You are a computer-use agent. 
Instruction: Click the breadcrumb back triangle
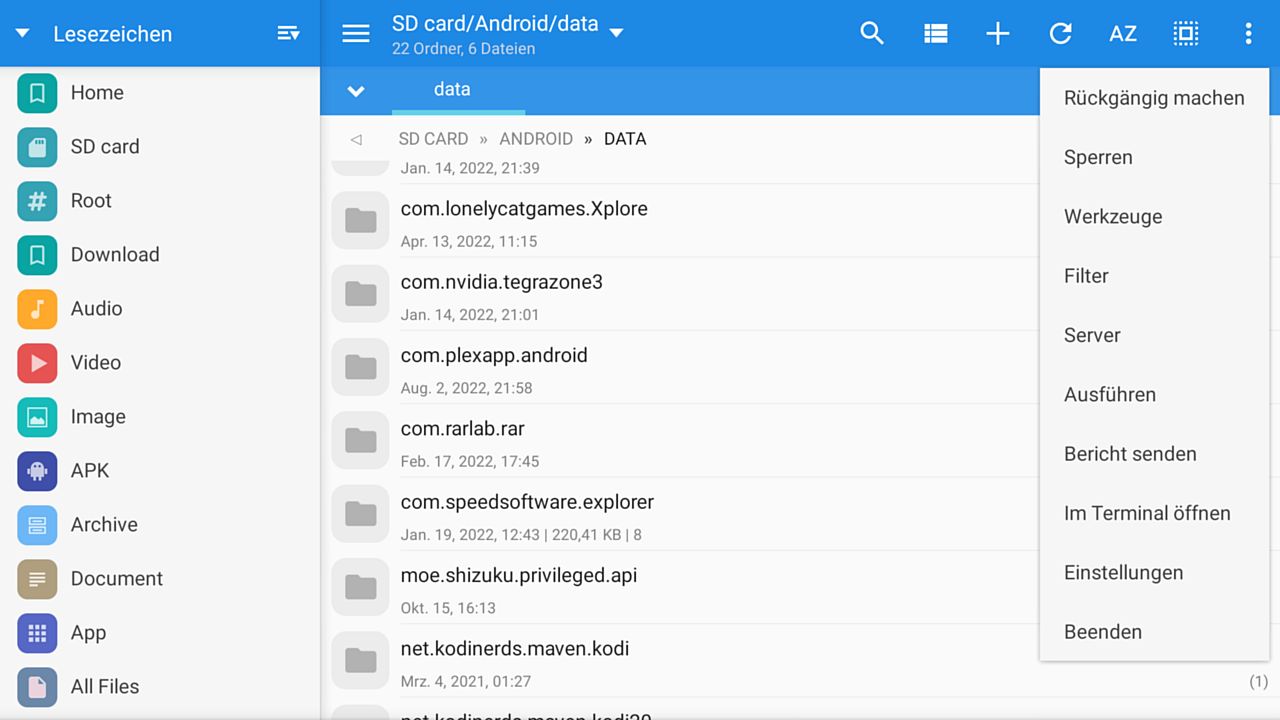(x=356, y=139)
